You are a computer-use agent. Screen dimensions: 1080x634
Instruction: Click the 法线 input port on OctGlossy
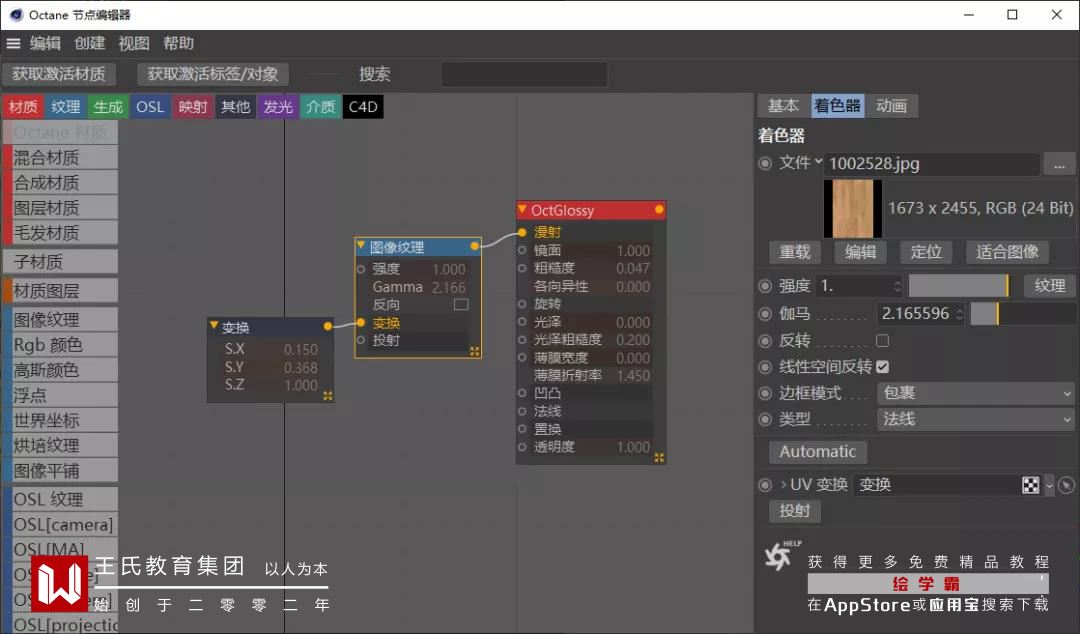click(x=522, y=411)
